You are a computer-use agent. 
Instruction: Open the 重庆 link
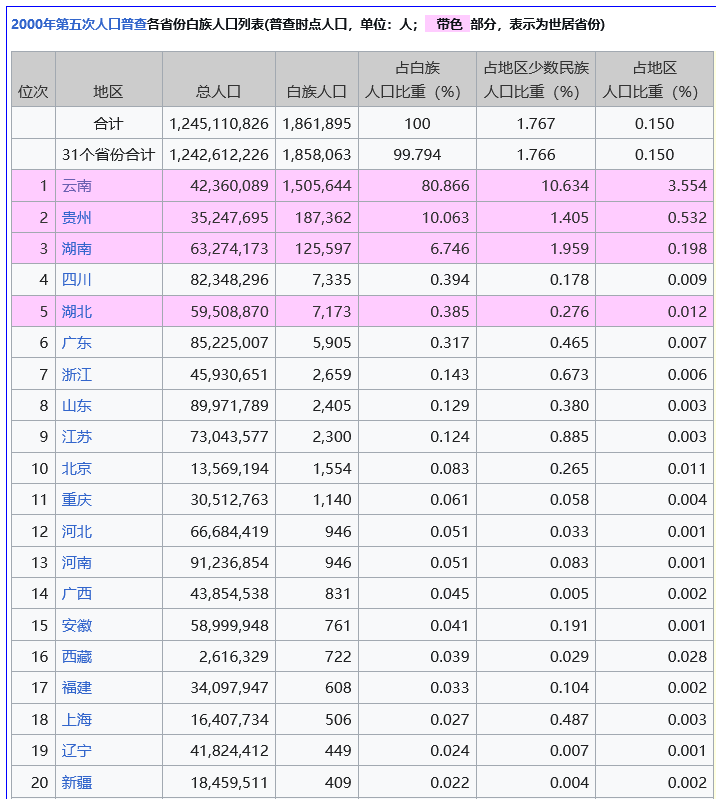tap(76, 499)
